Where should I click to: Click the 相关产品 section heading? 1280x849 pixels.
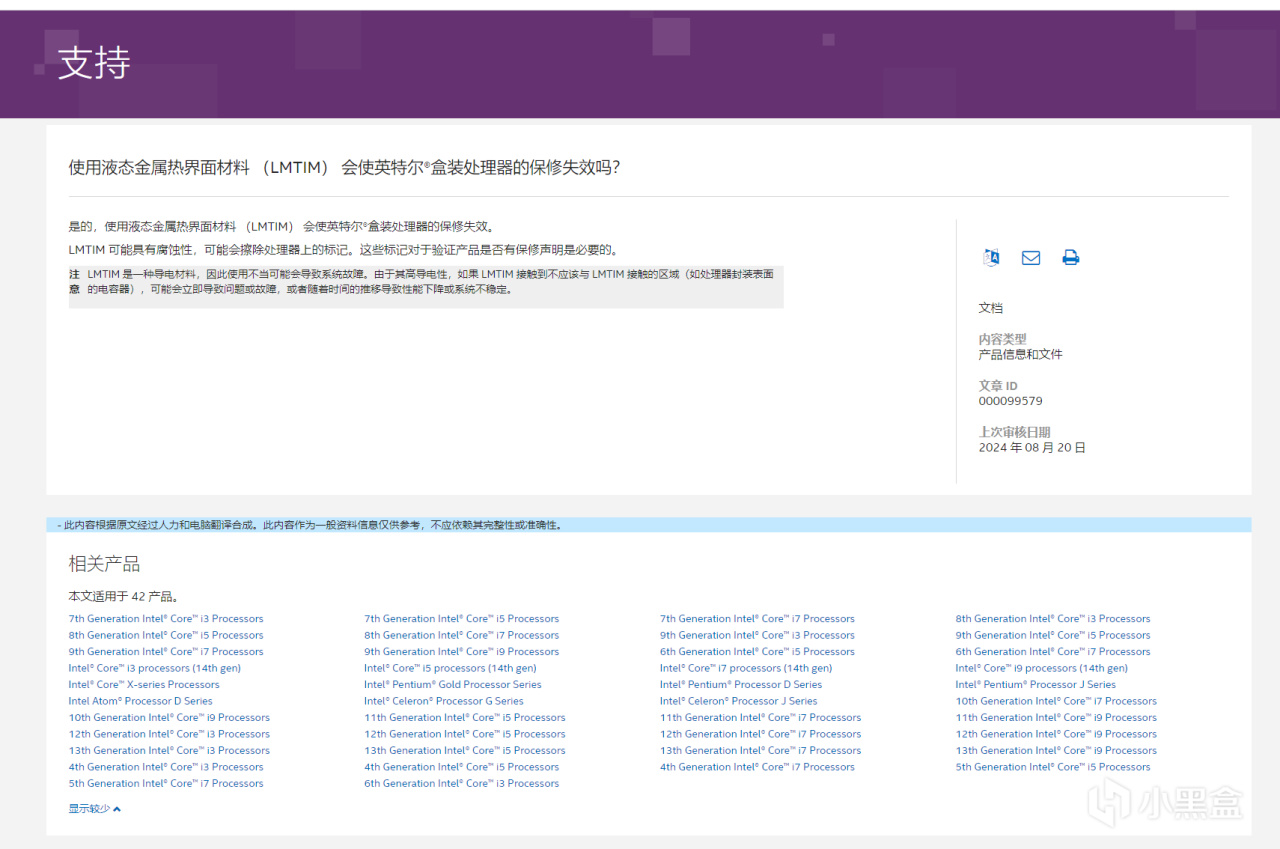click(104, 564)
